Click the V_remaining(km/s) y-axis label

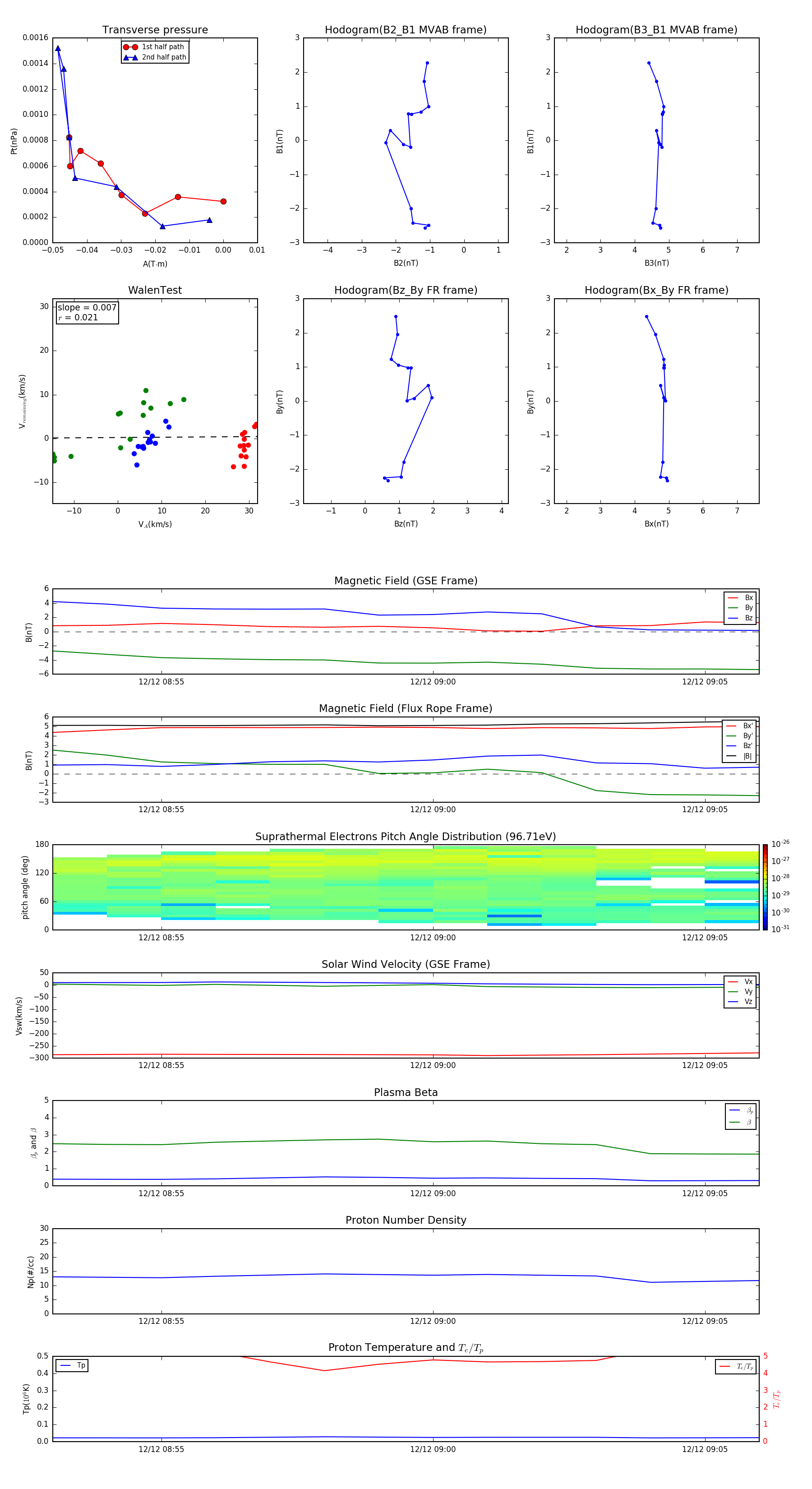[x=22, y=401]
